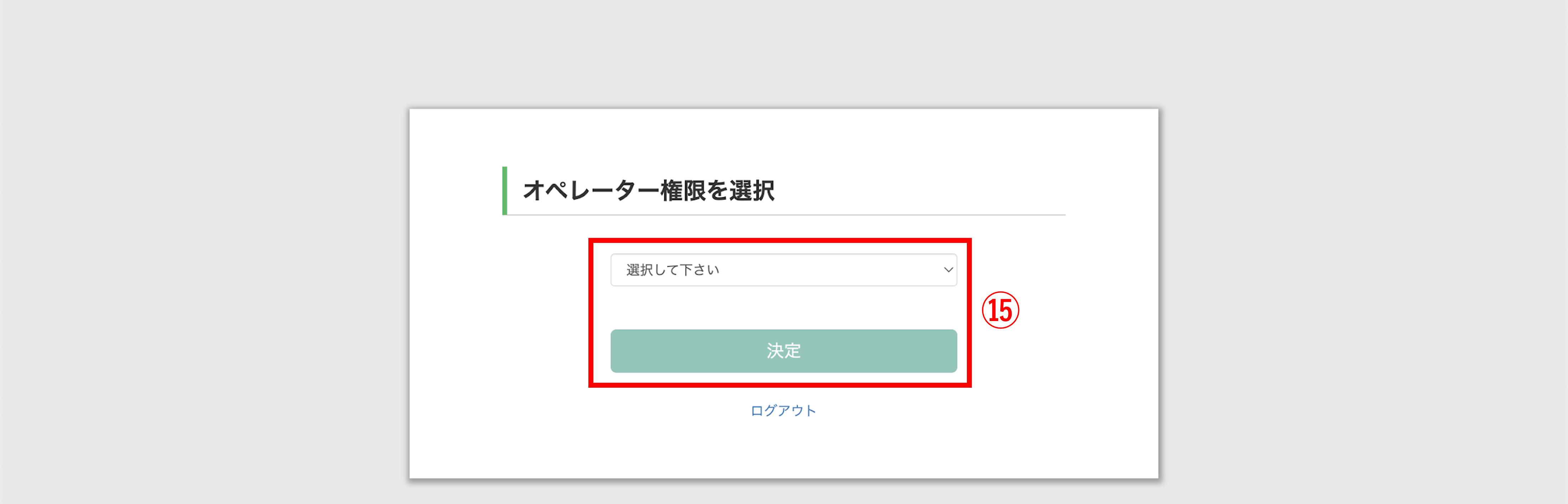
Task: Click the chevron arrow of the permission selector
Action: pyautogui.click(x=948, y=270)
